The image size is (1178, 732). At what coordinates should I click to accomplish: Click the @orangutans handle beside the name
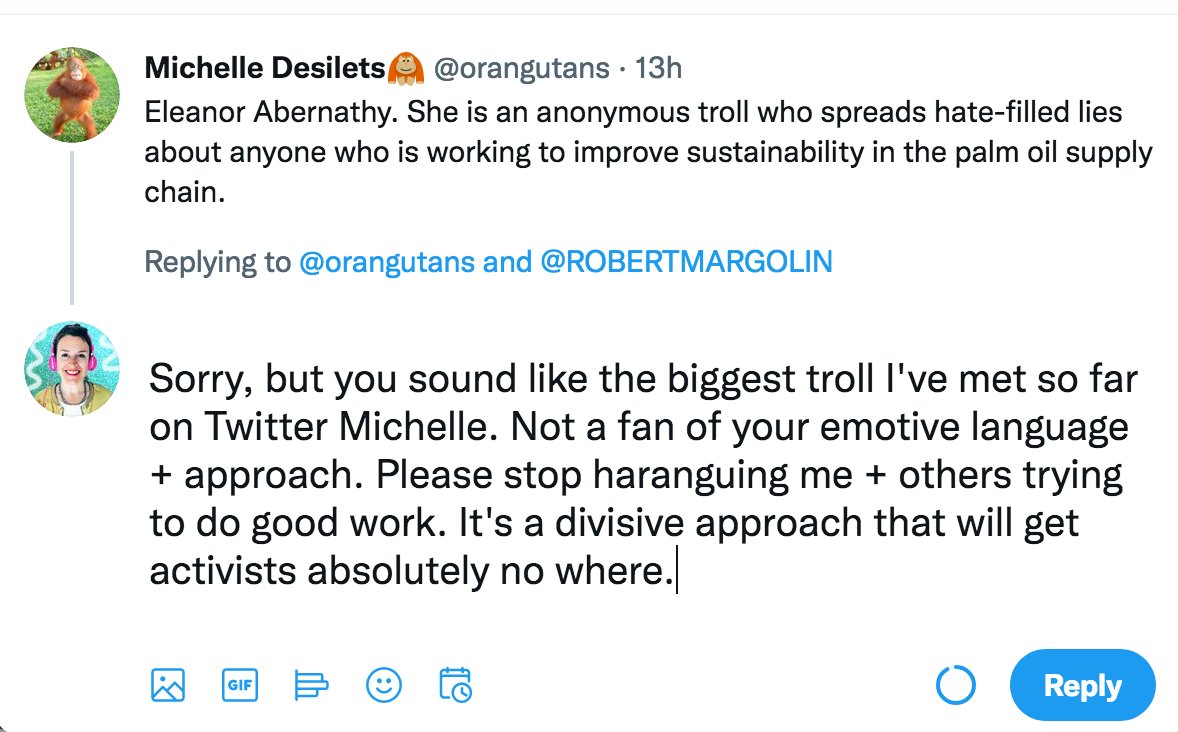[x=520, y=68]
